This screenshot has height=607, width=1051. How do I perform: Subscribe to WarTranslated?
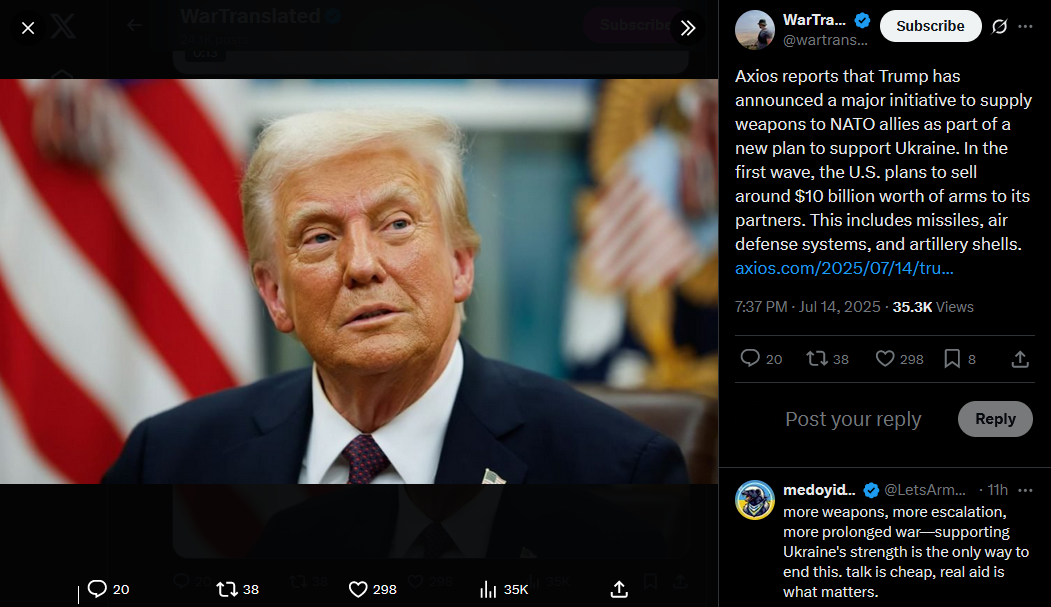pos(930,26)
